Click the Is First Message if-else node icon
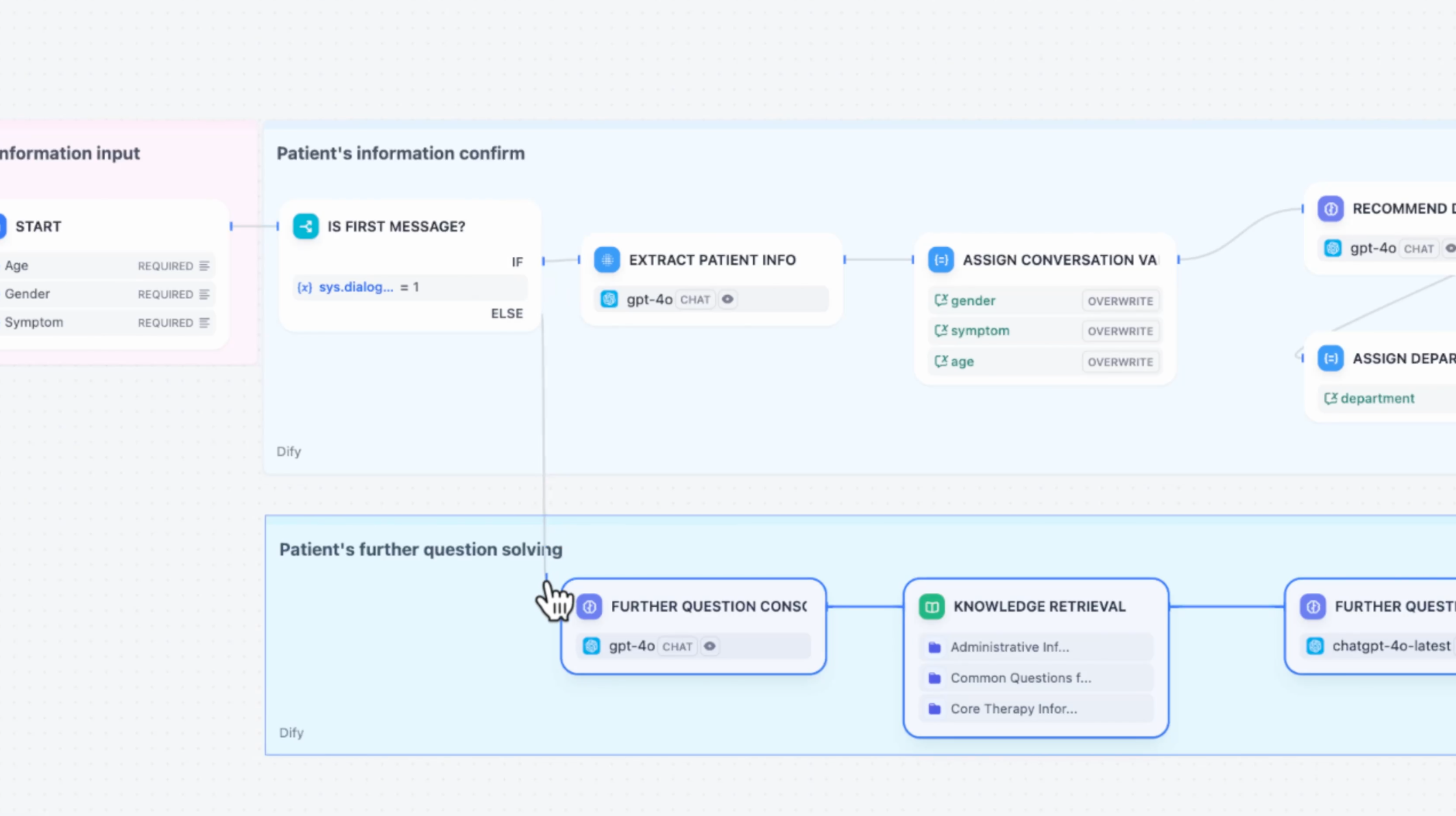 (x=306, y=226)
